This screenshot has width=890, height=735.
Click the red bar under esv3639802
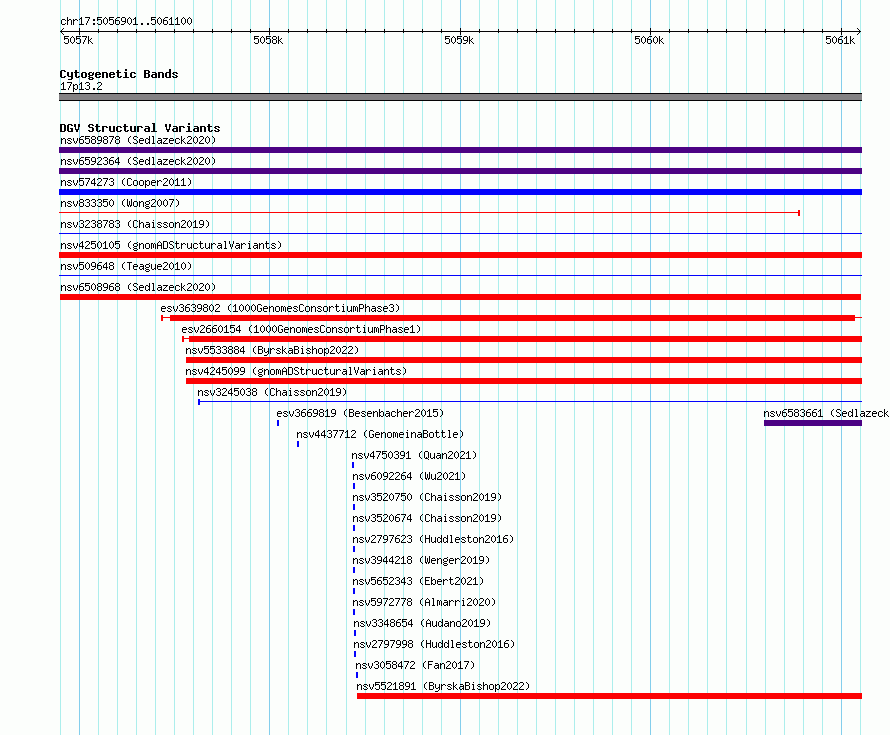(x=511, y=318)
